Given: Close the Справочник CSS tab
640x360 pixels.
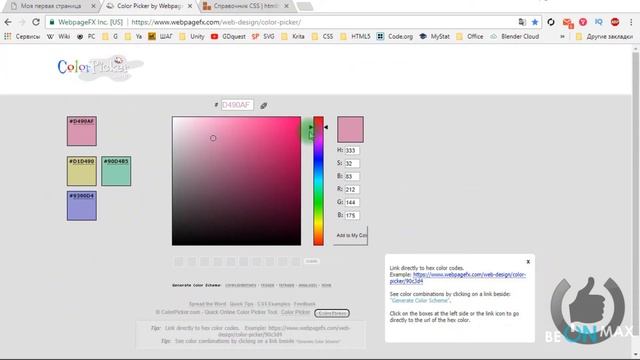Looking at the screenshot, I should (287, 6).
